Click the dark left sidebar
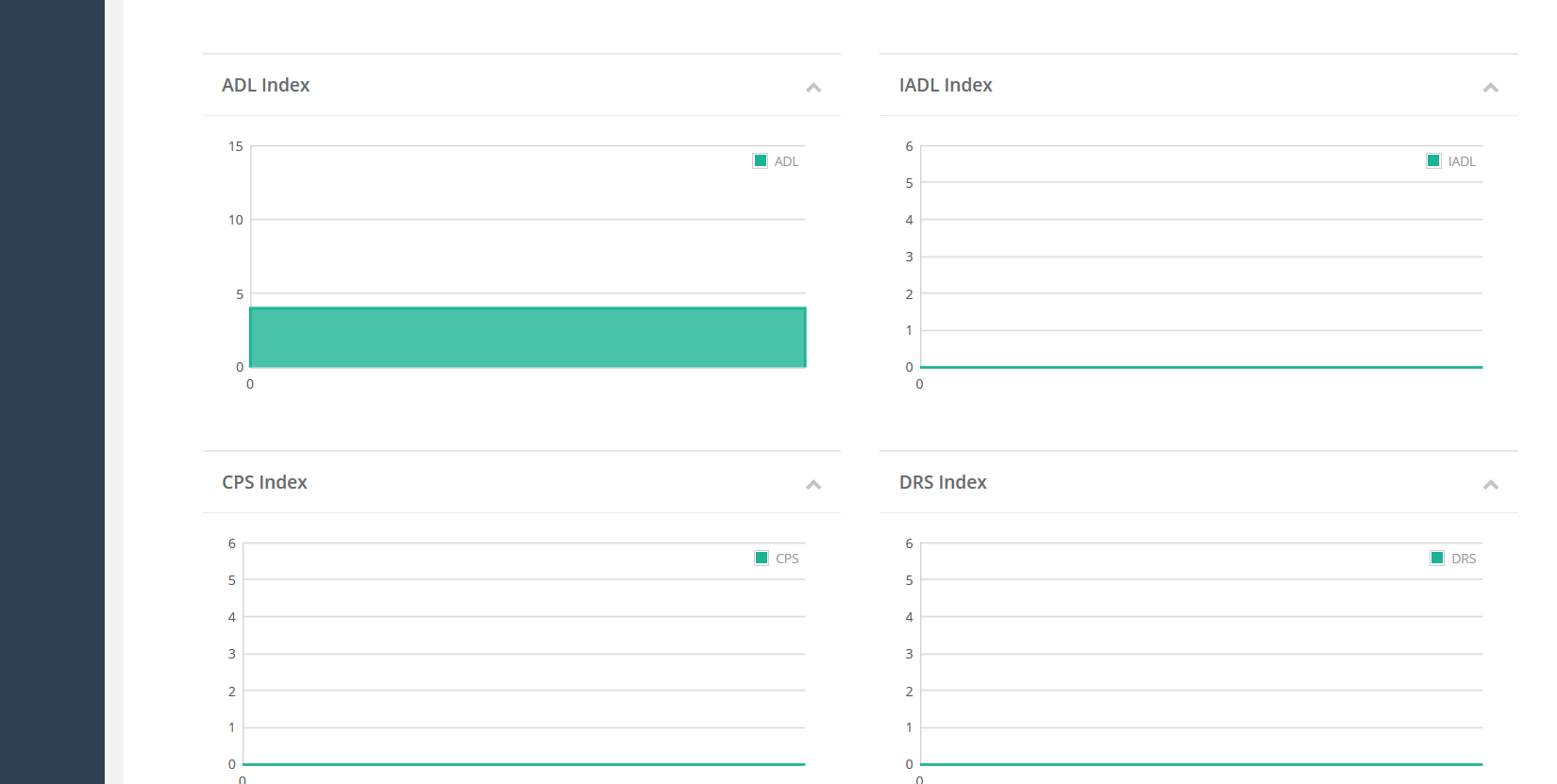The width and height of the screenshot is (1557, 784). 52,392
